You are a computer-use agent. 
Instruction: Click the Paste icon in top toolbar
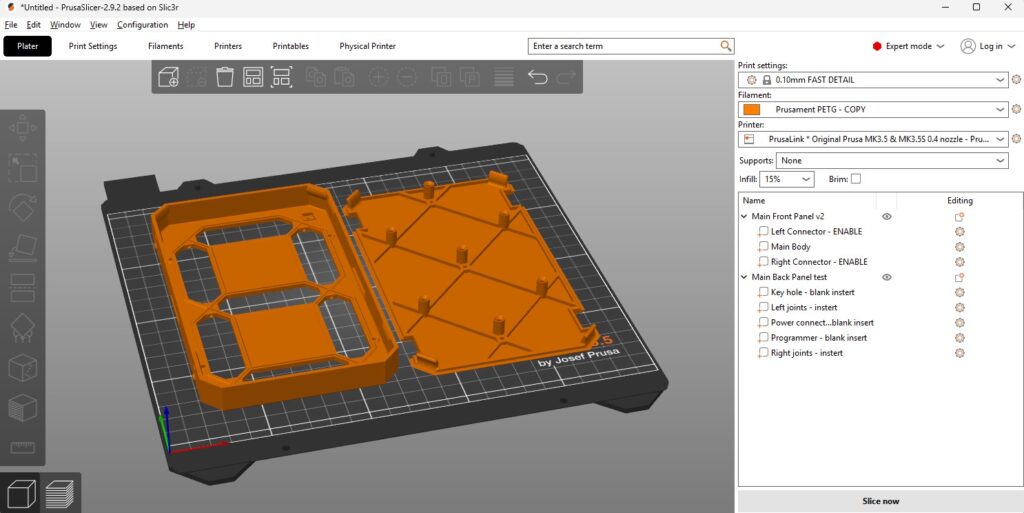(344, 77)
